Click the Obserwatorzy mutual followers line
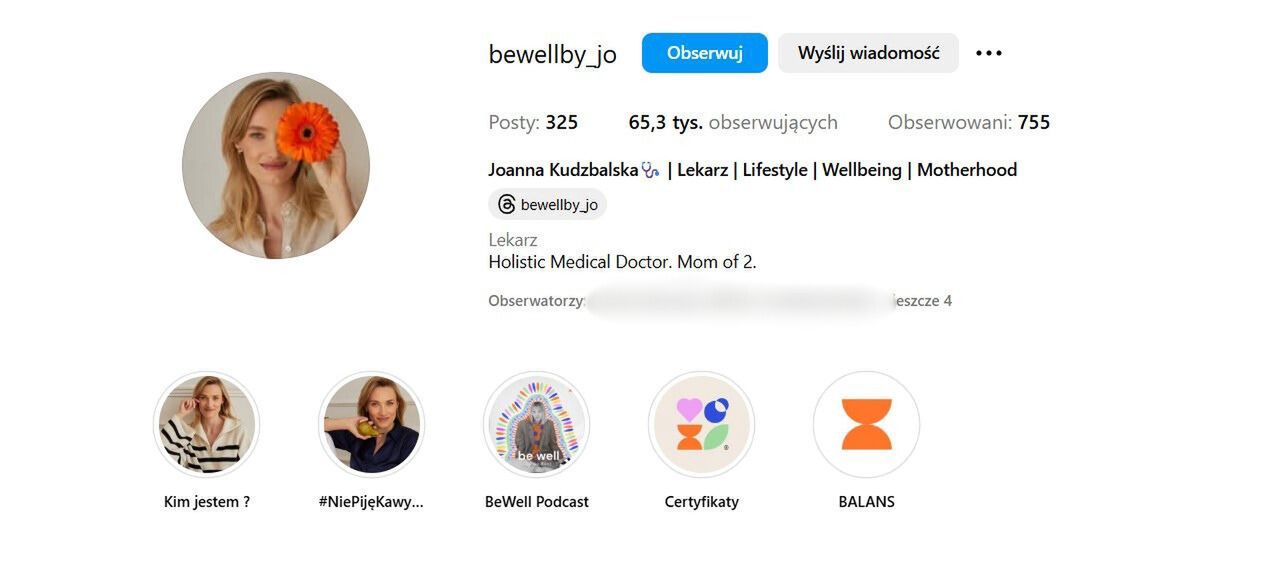This screenshot has width=1287, height=571. (720, 300)
